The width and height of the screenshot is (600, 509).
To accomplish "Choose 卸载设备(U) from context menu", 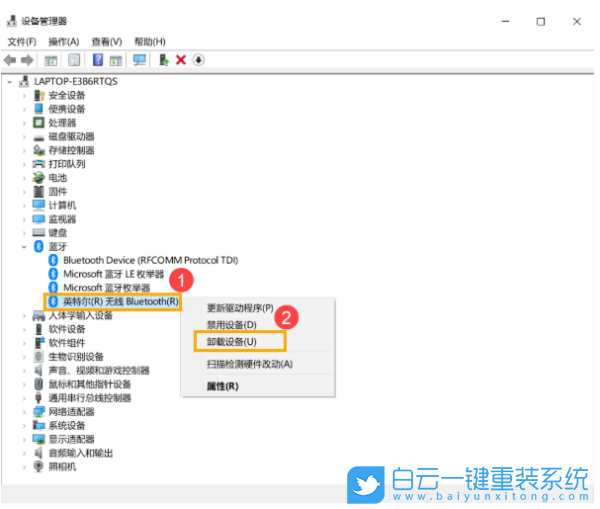I will click(x=232, y=342).
